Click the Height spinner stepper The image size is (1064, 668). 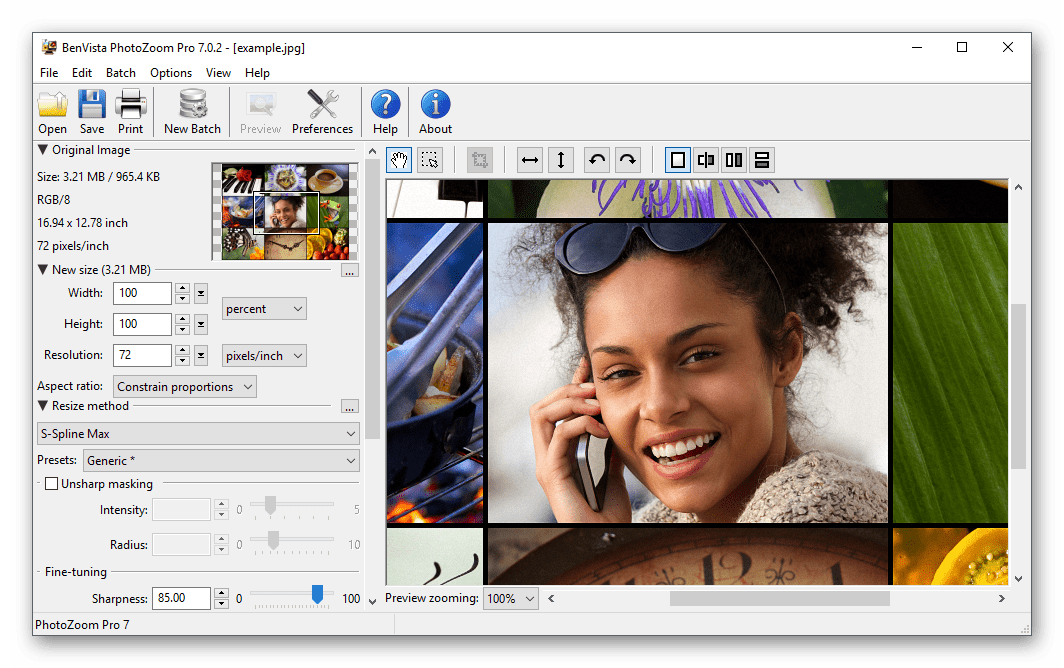point(182,324)
